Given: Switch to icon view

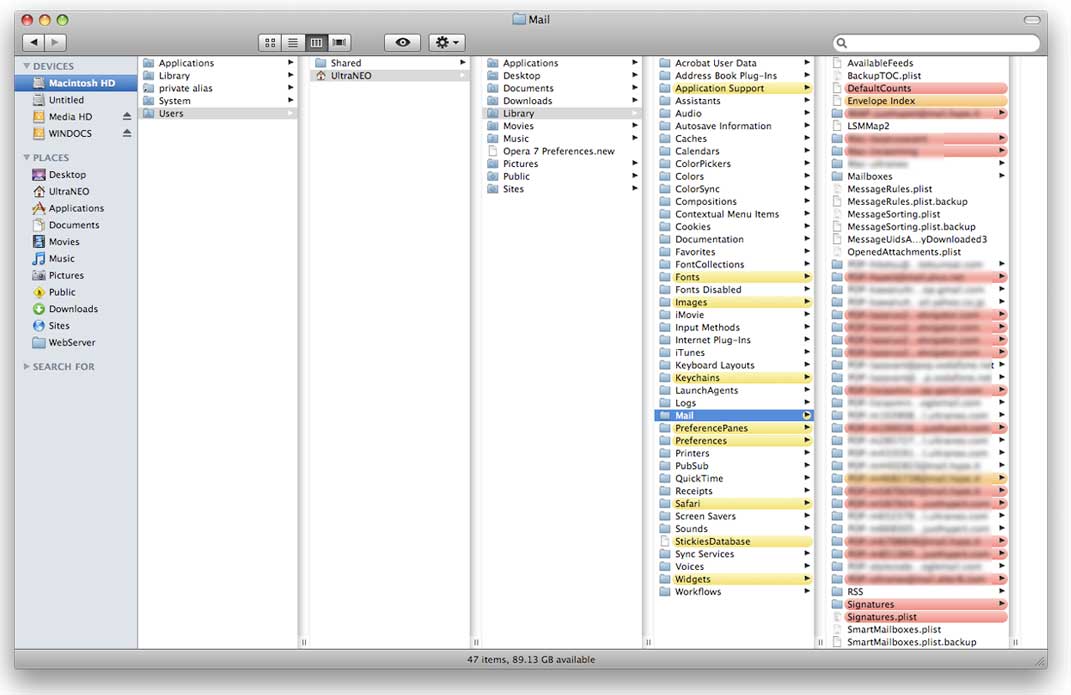Looking at the screenshot, I should pyautogui.click(x=270, y=42).
